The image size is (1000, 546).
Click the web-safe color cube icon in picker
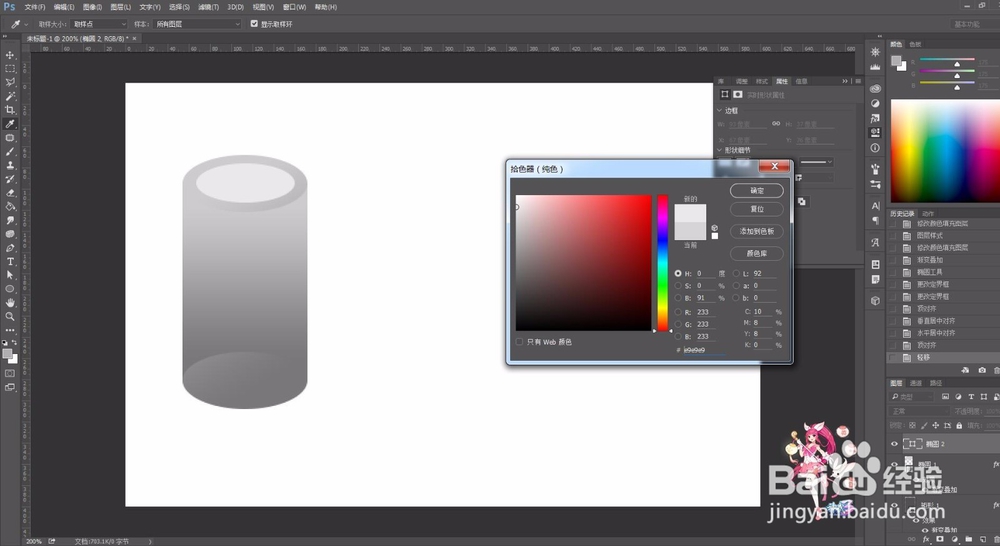714,228
